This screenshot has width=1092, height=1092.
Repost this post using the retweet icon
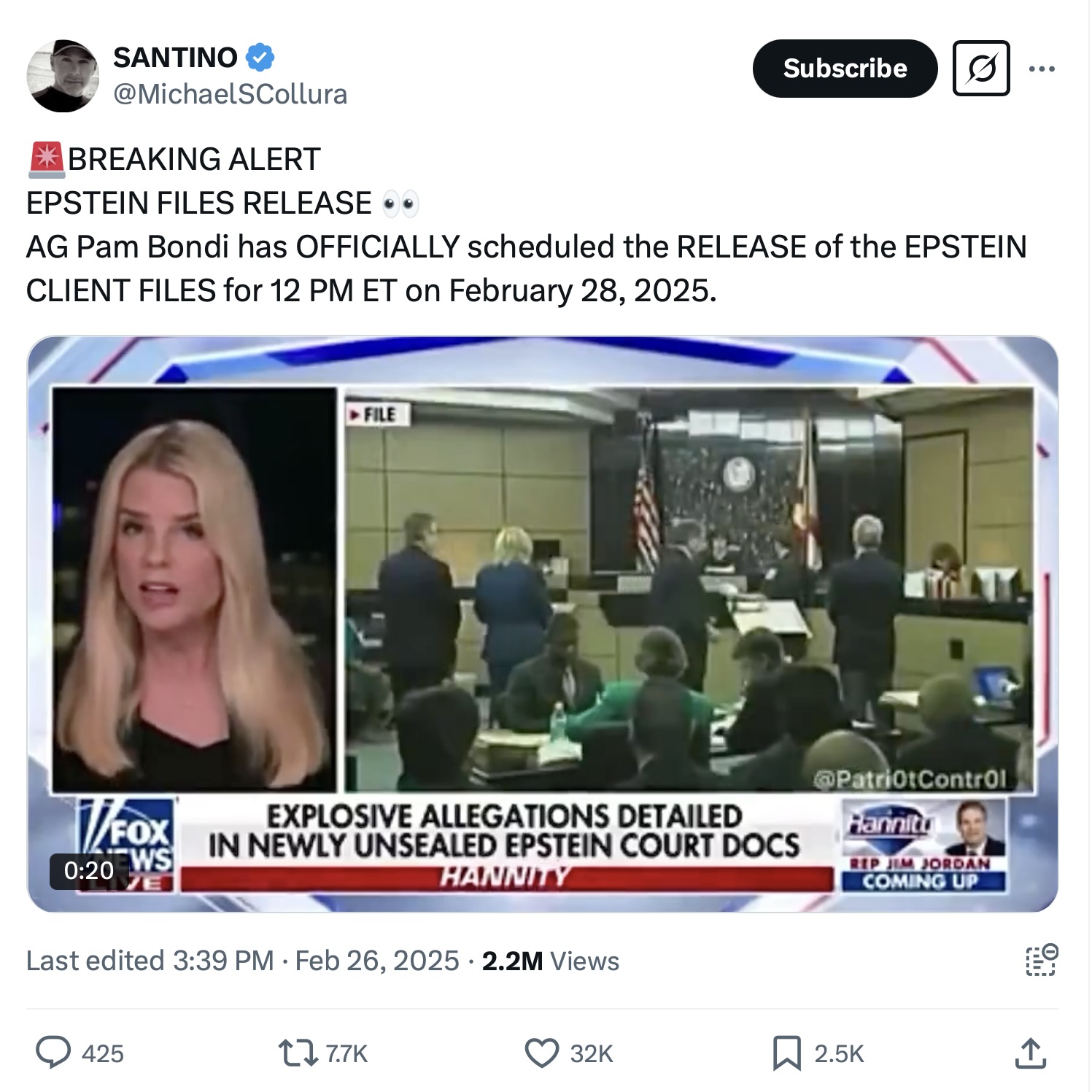[x=297, y=1053]
